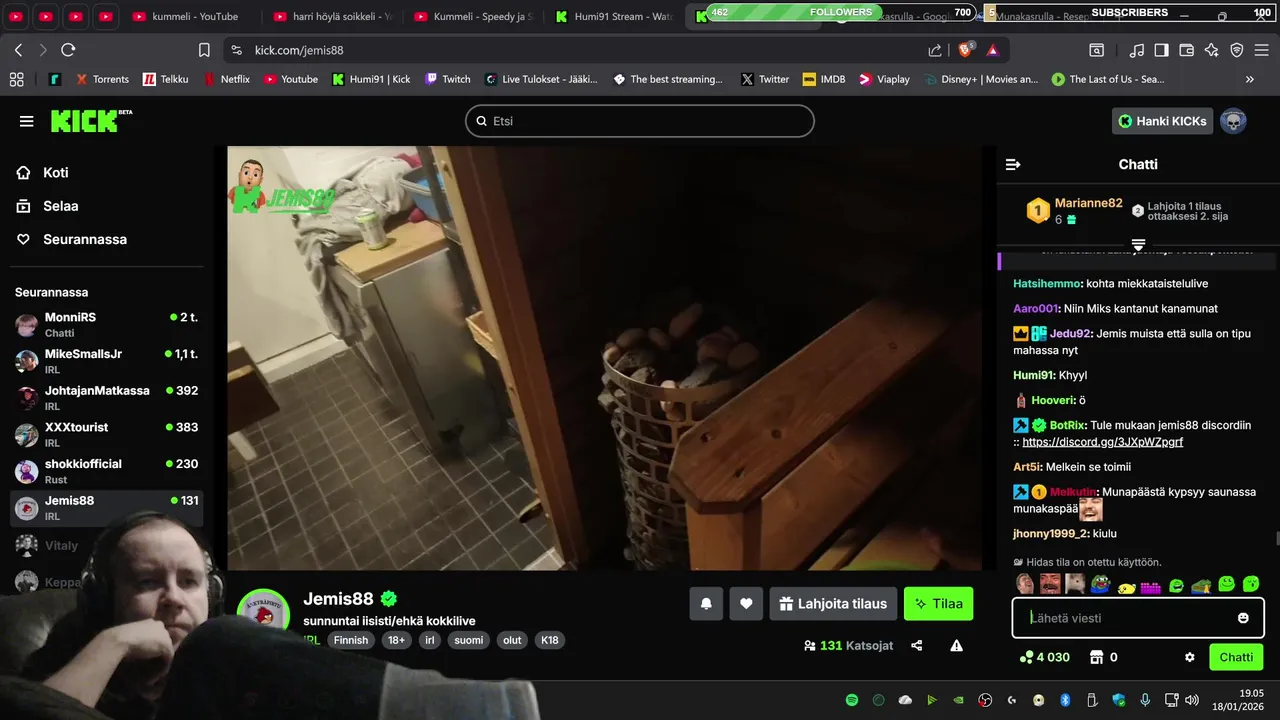Image resolution: width=1280 pixels, height=720 pixels.
Task: Click the browser address bar kick.com/jemis88
Action: pos(299,50)
